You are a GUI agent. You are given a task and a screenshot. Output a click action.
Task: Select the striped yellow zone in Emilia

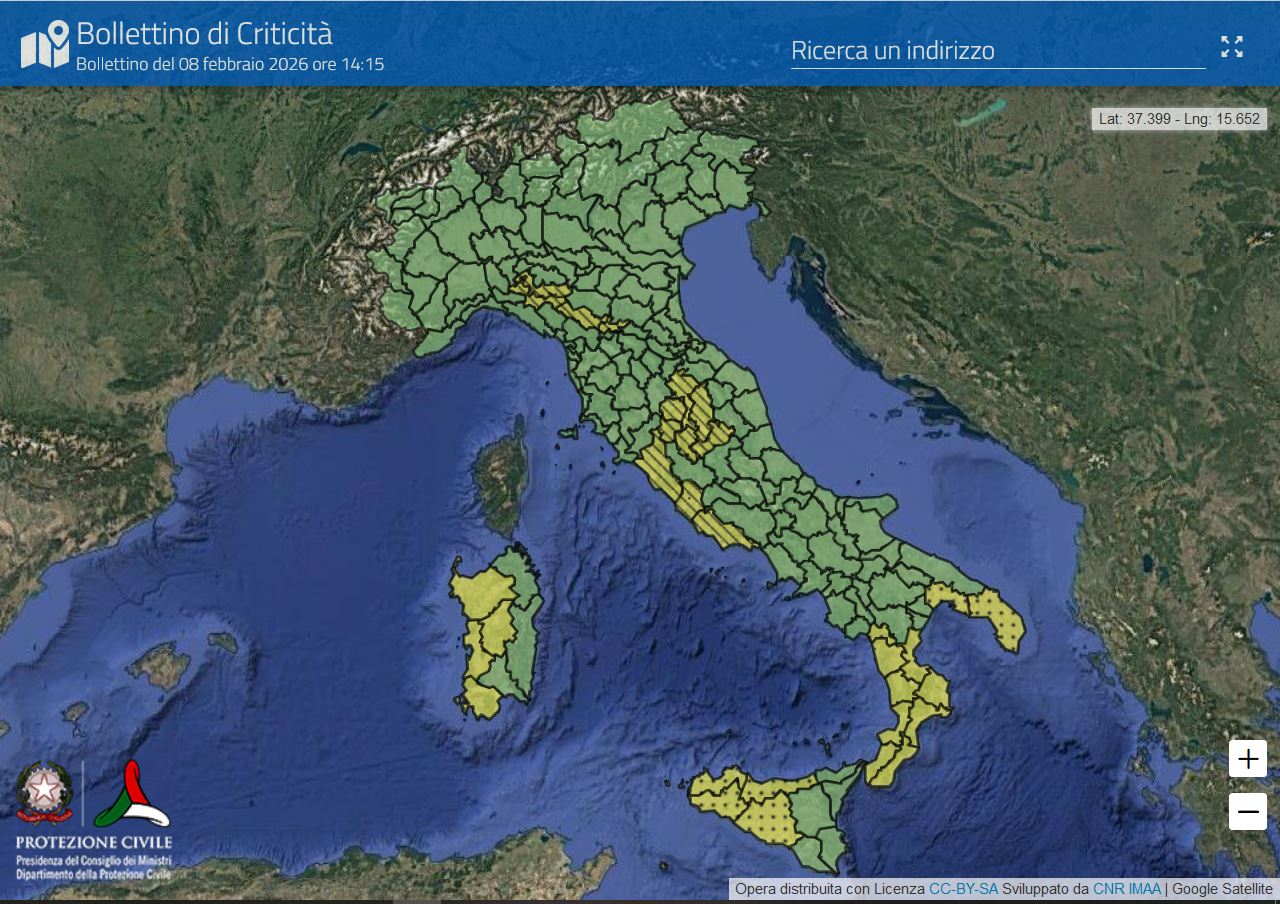coord(560,302)
